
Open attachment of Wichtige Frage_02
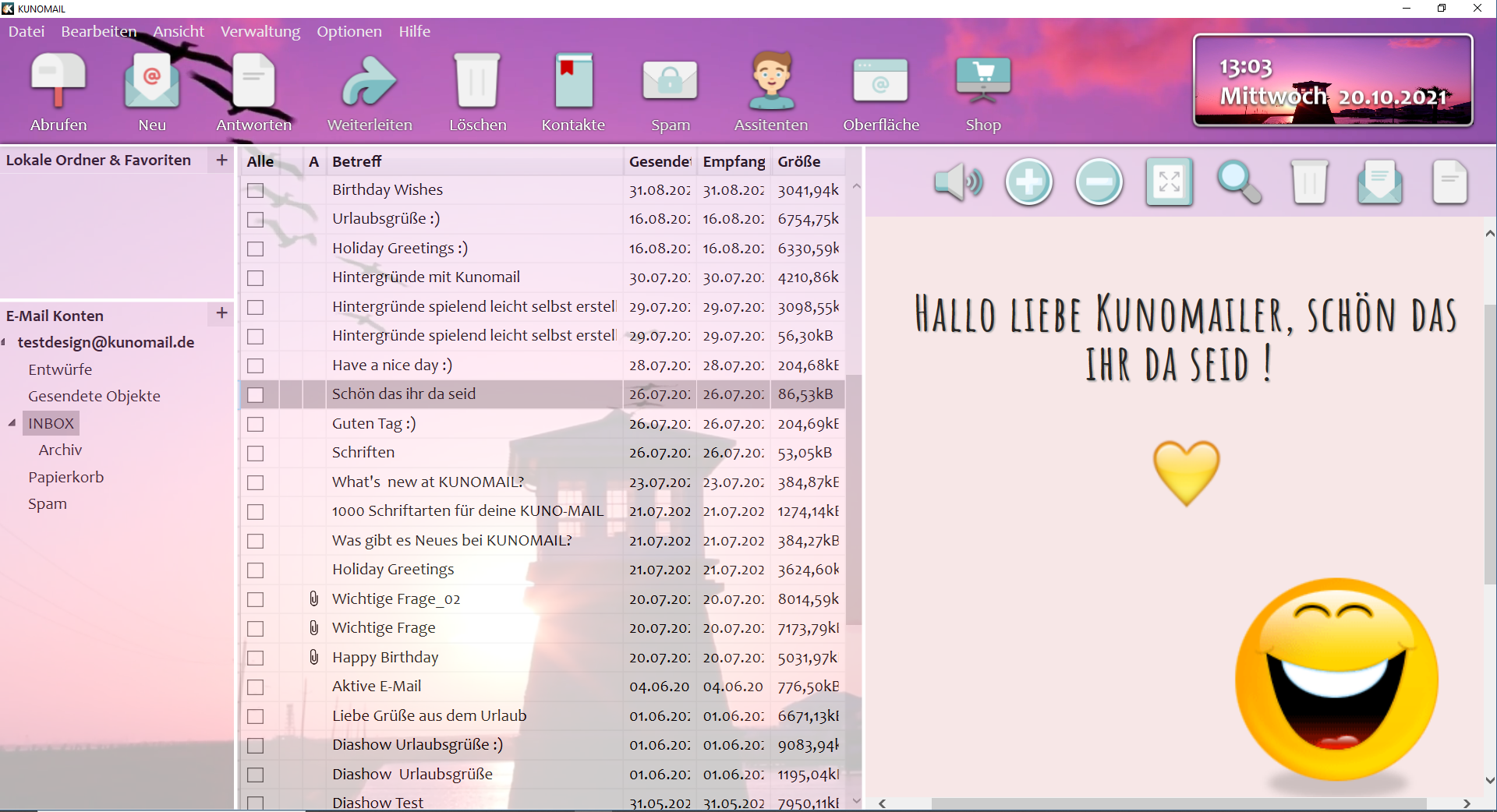tap(314, 598)
